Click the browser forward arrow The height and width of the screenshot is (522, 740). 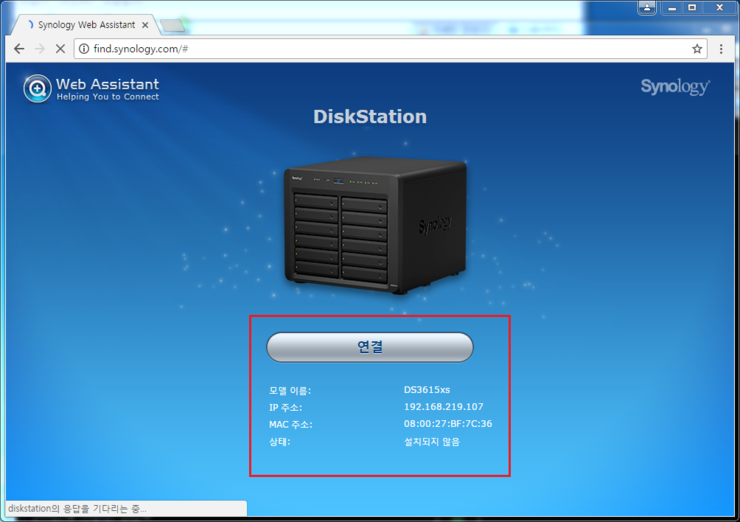click(x=40, y=49)
